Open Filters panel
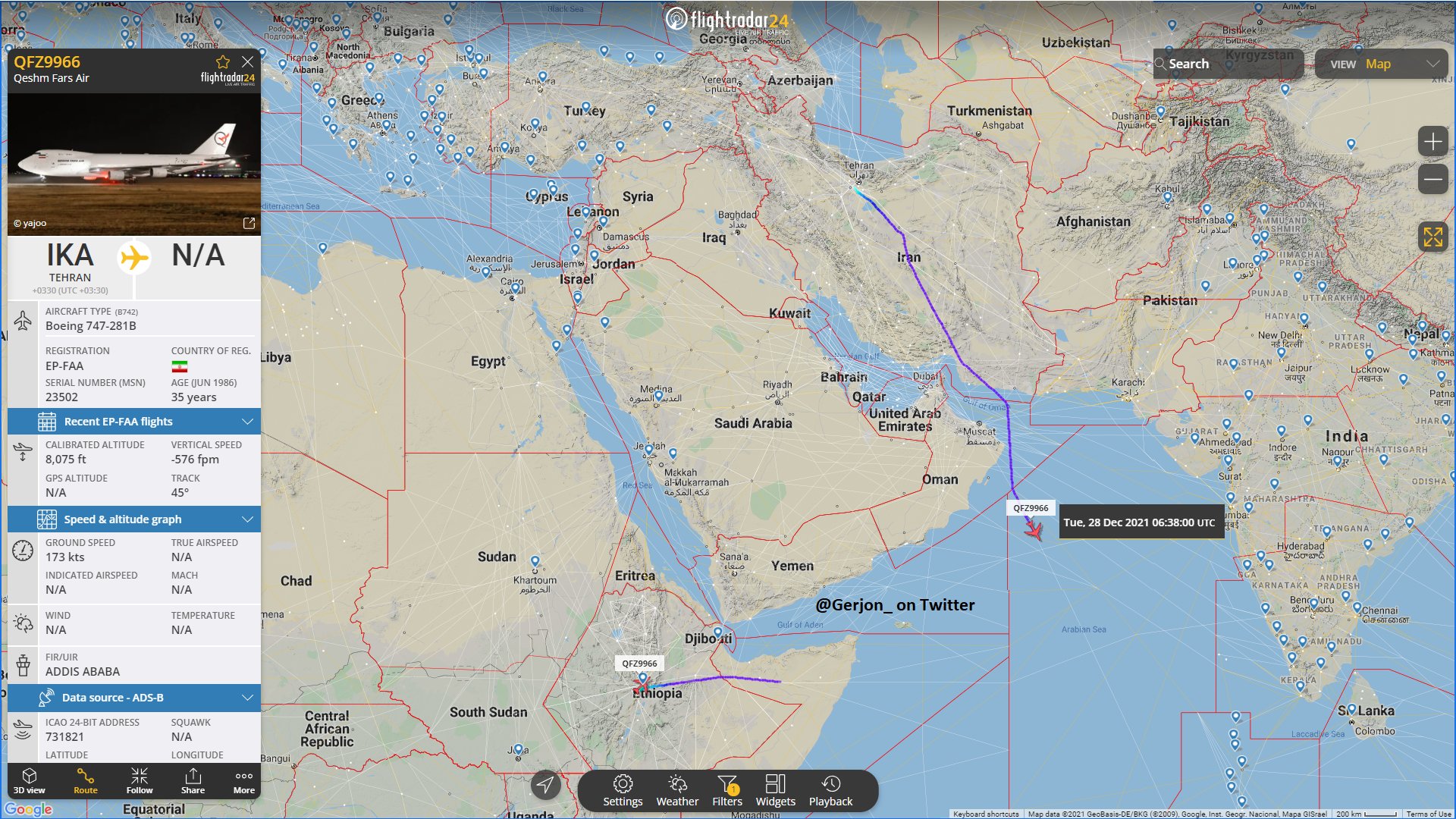 click(x=727, y=791)
